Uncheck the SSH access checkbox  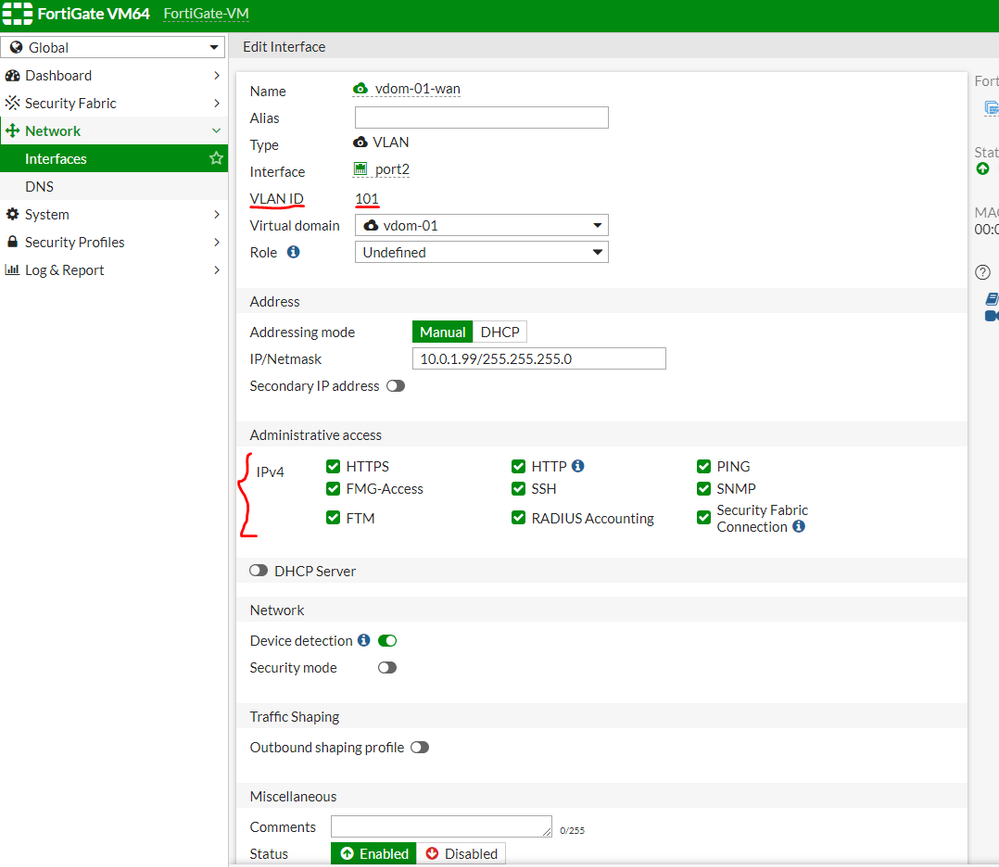(518, 489)
